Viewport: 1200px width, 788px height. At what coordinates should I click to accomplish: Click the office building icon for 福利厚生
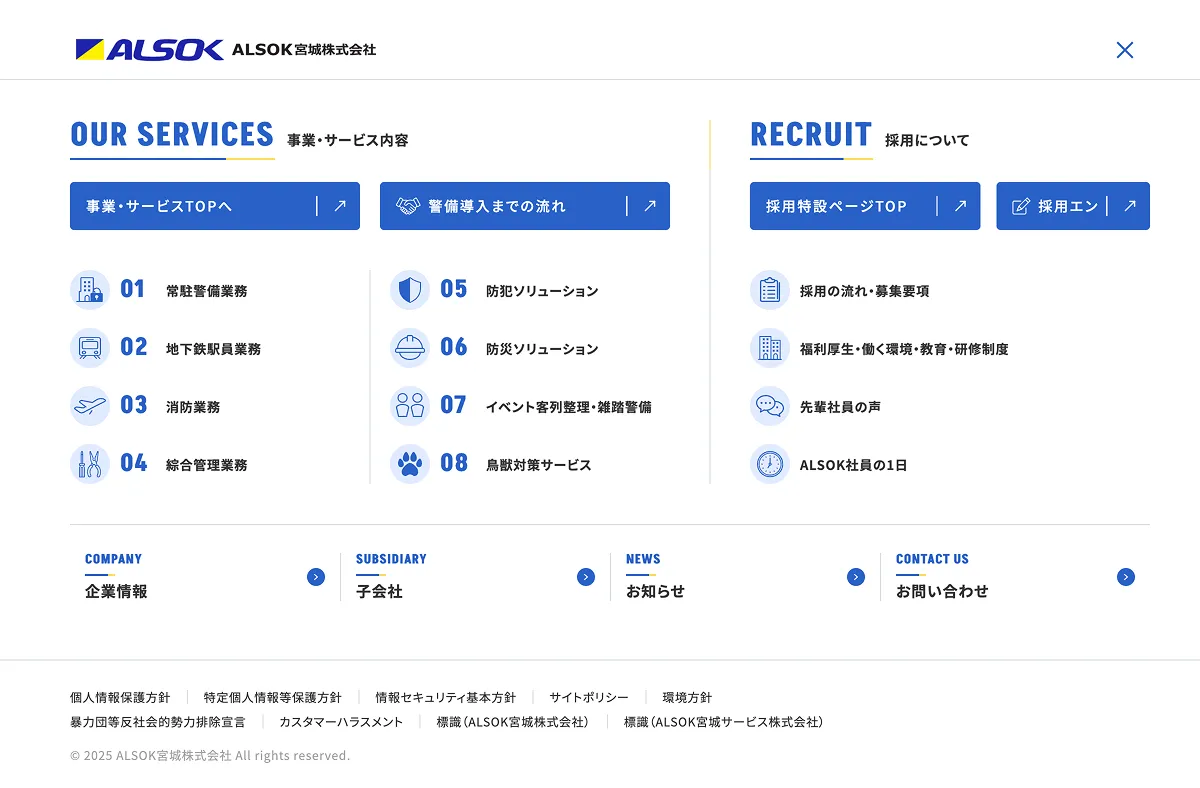click(x=770, y=348)
